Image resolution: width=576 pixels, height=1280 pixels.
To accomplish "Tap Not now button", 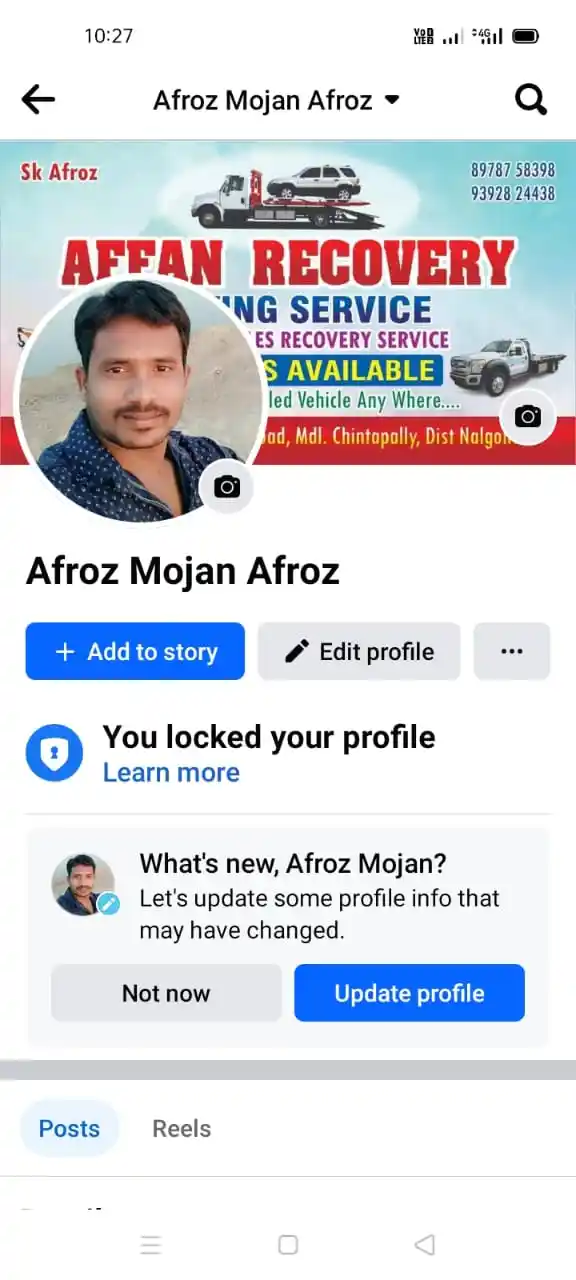I will tap(166, 993).
